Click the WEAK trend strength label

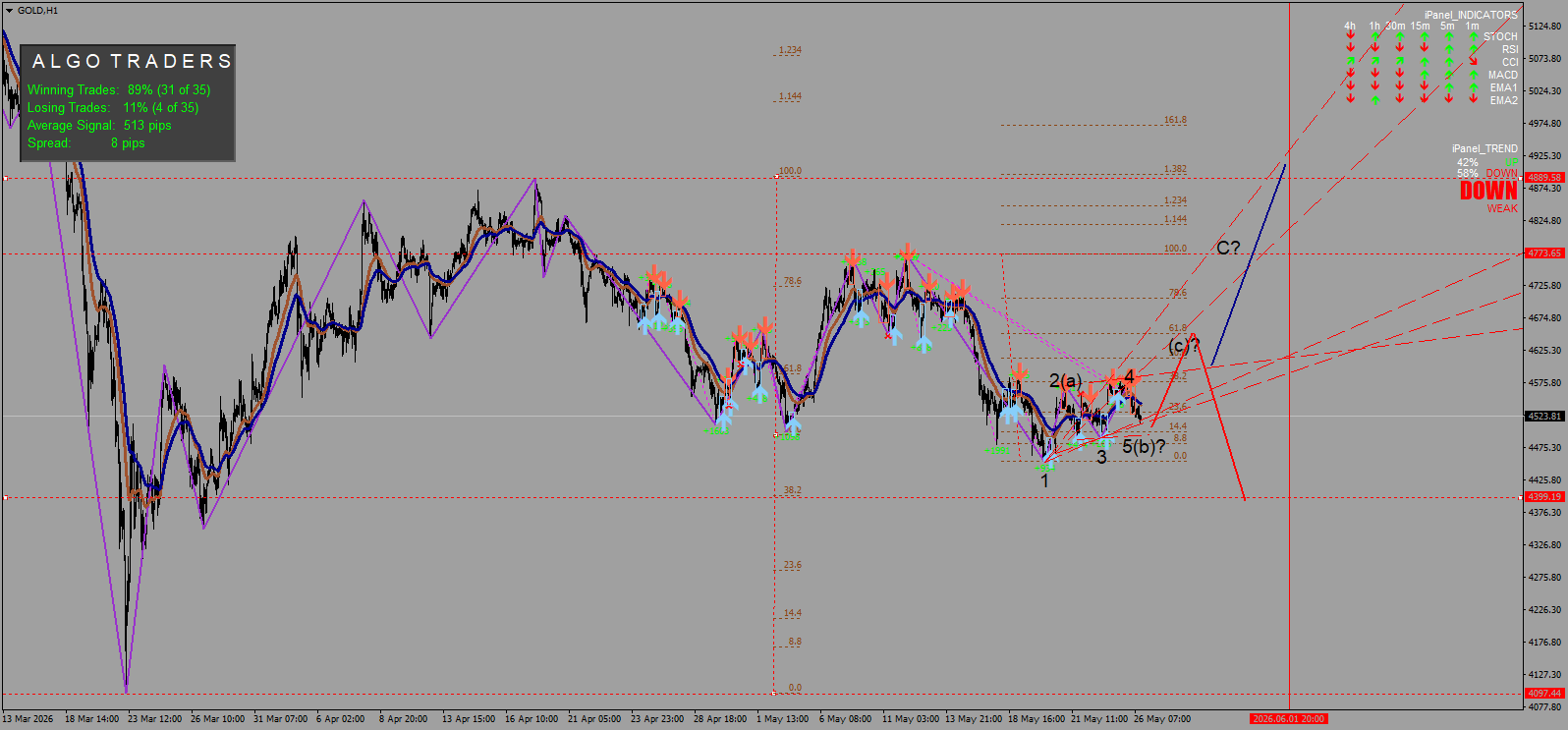coord(1502,208)
